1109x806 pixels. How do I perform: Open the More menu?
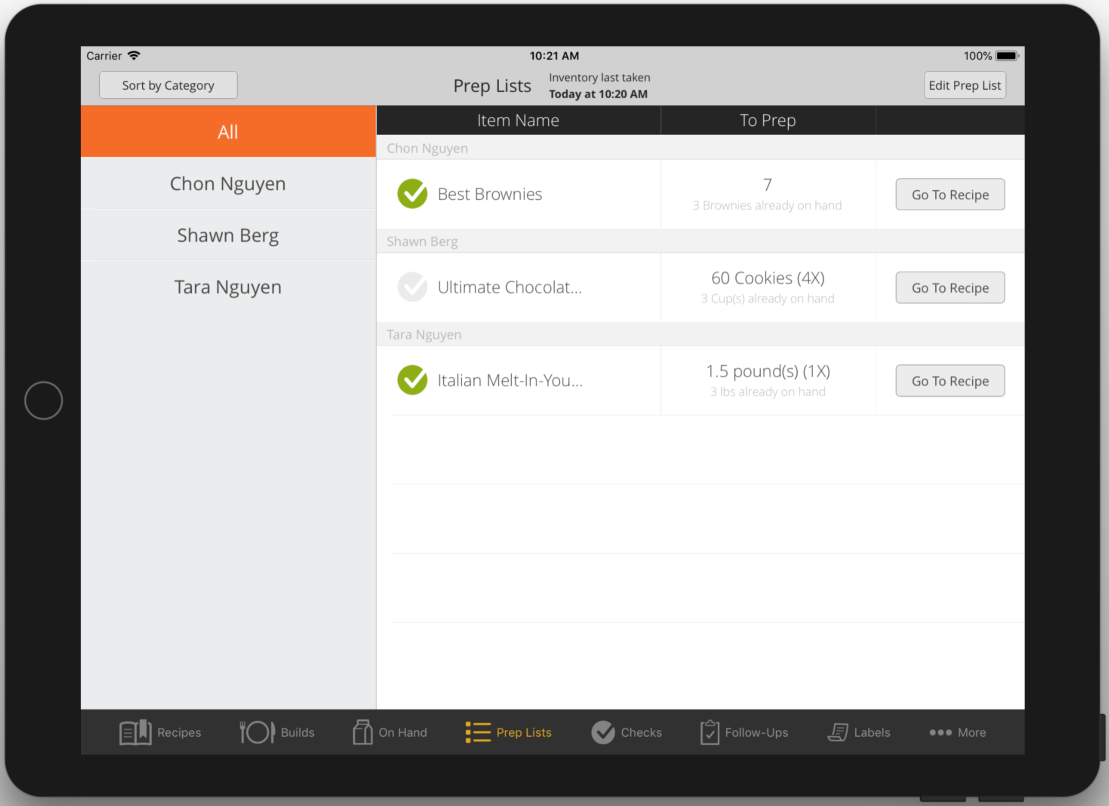click(957, 732)
